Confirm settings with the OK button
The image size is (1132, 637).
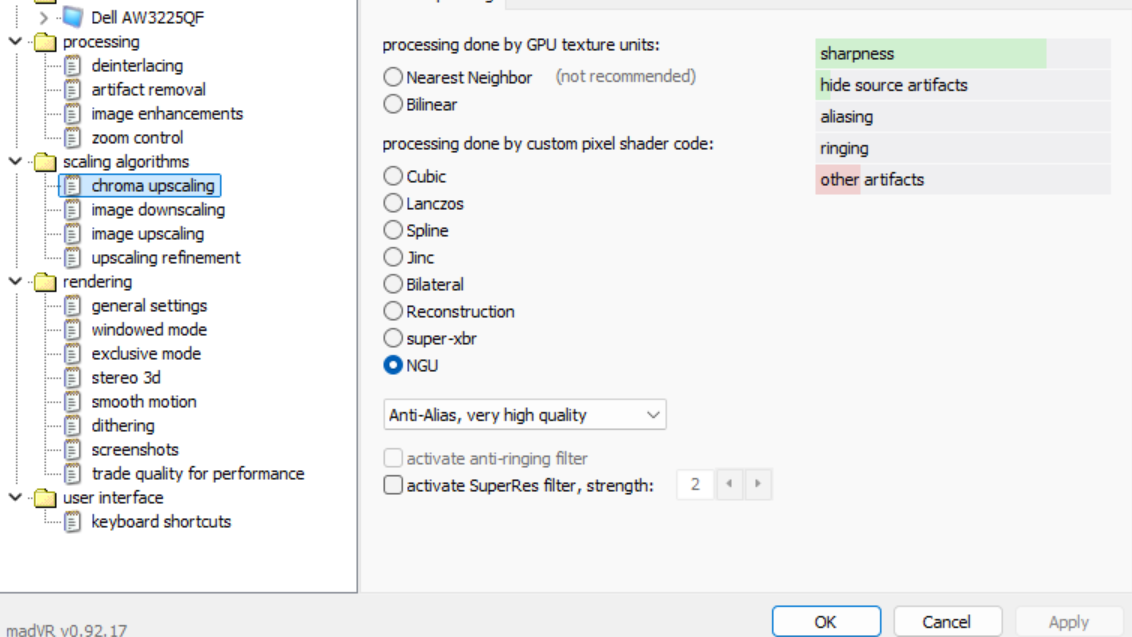click(826, 622)
